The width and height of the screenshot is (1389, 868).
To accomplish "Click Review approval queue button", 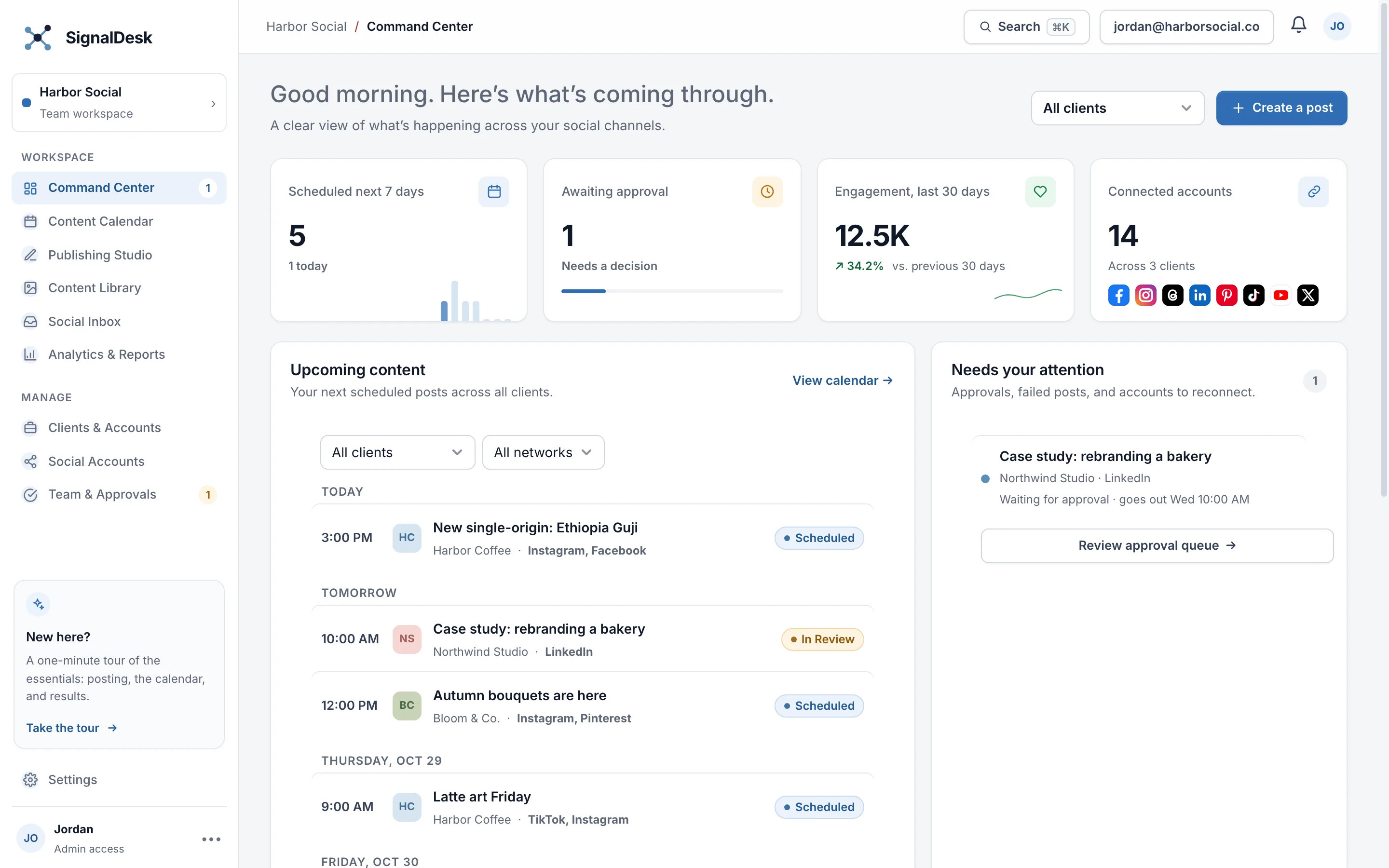I will (1157, 545).
